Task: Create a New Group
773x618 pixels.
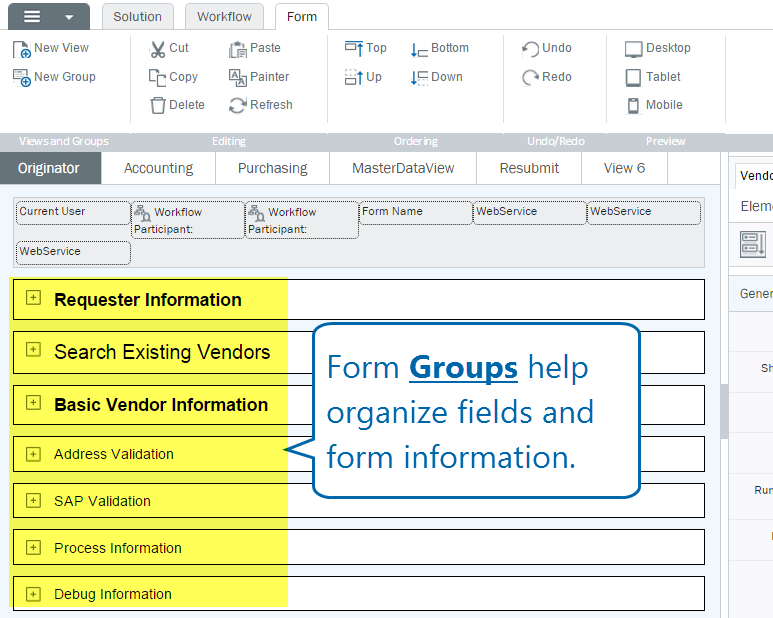Action: point(54,77)
